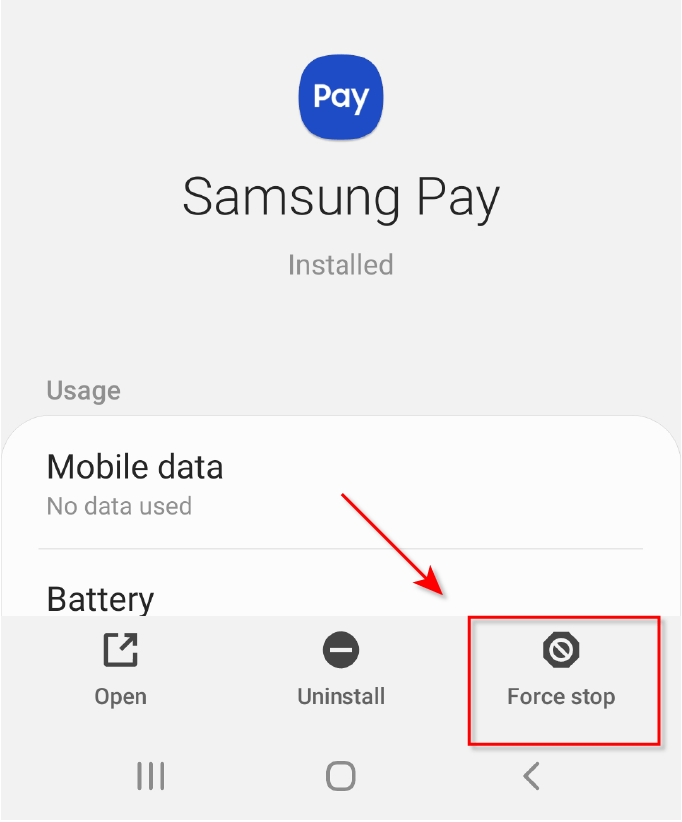
Task: Tap the Pay text inside app logo
Action: tap(341, 98)
